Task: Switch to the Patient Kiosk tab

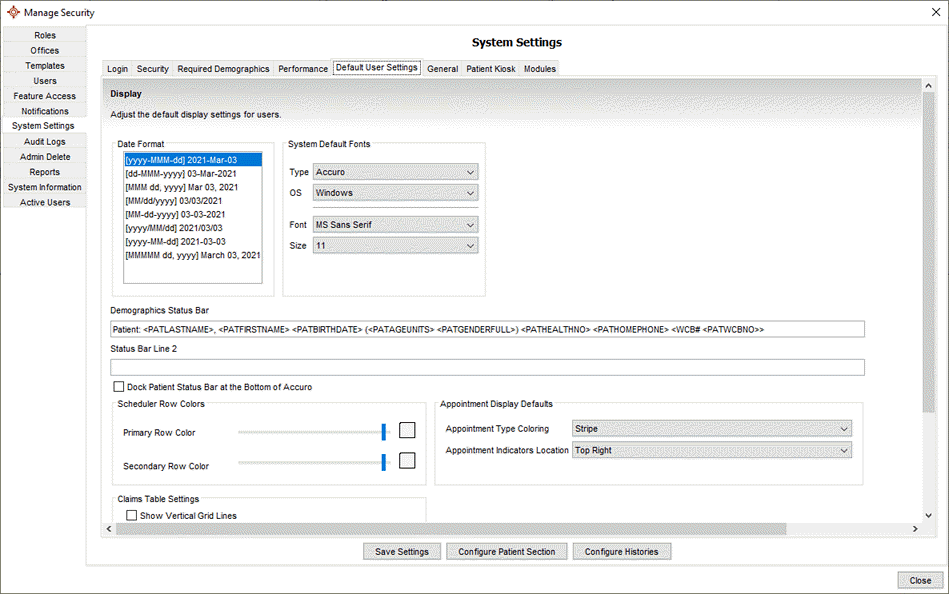Action: coord(491,69)
